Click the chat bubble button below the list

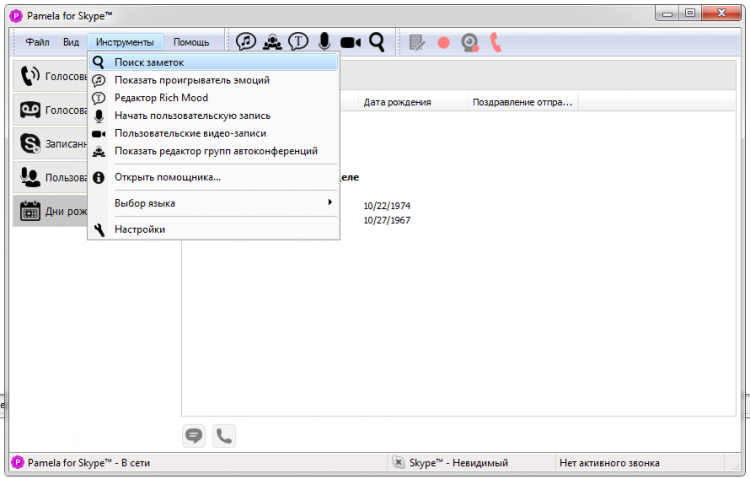click(x=194, y=436)
